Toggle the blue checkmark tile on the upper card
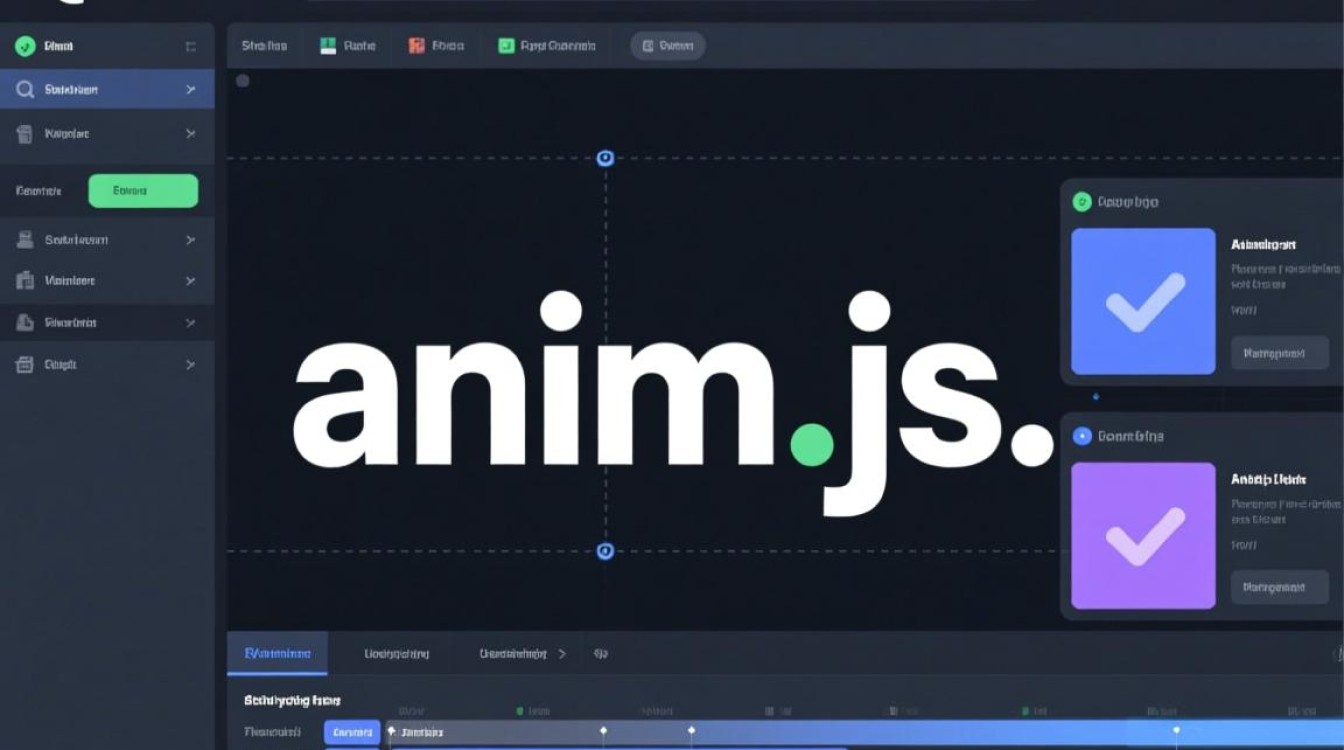The width and height of the screenshot is (1344, 750). tap(1142, 302)
